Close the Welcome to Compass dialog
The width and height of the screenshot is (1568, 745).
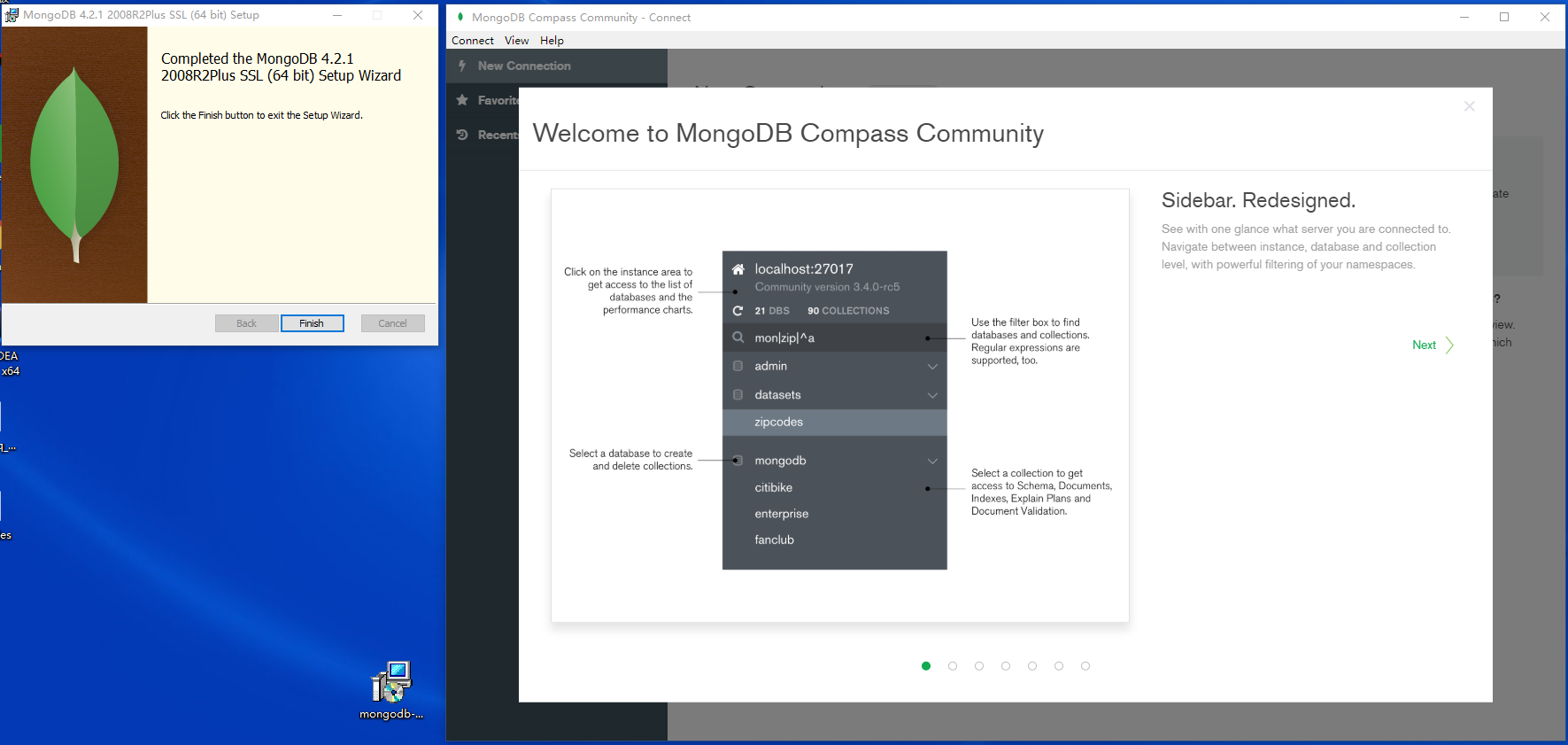click(x=1469, y=106)
